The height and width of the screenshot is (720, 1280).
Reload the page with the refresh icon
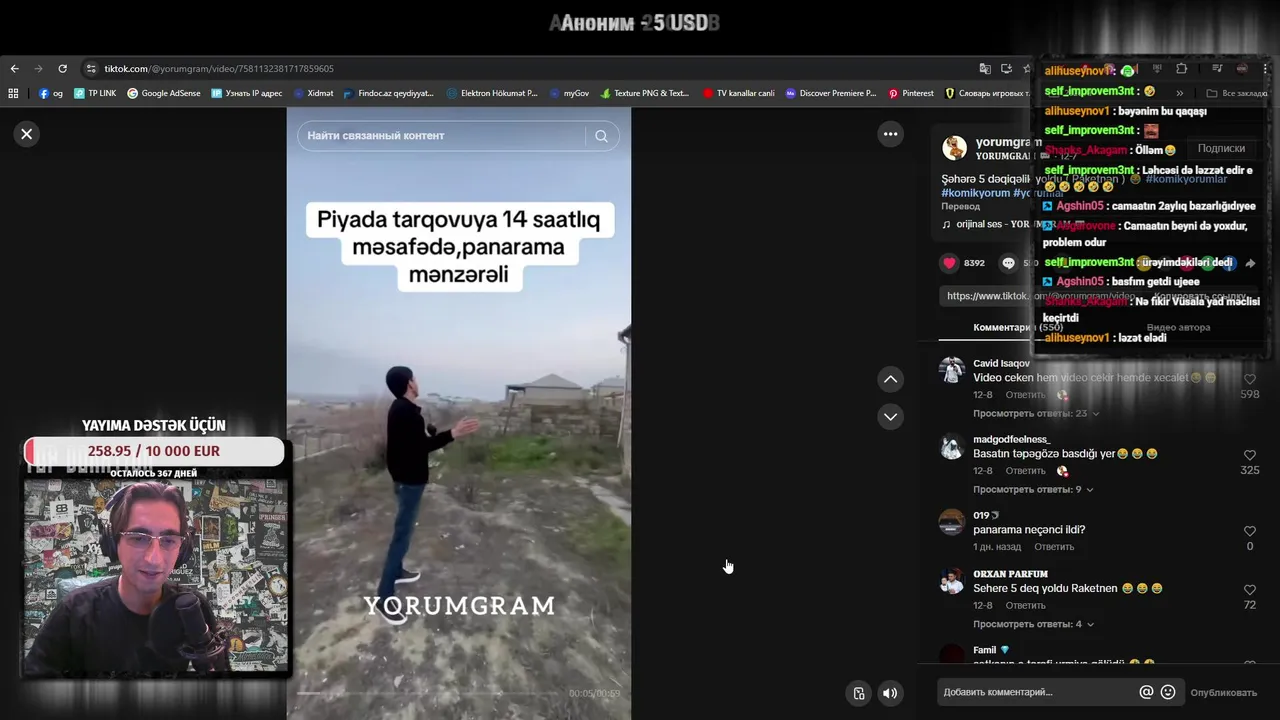(62, 69)
